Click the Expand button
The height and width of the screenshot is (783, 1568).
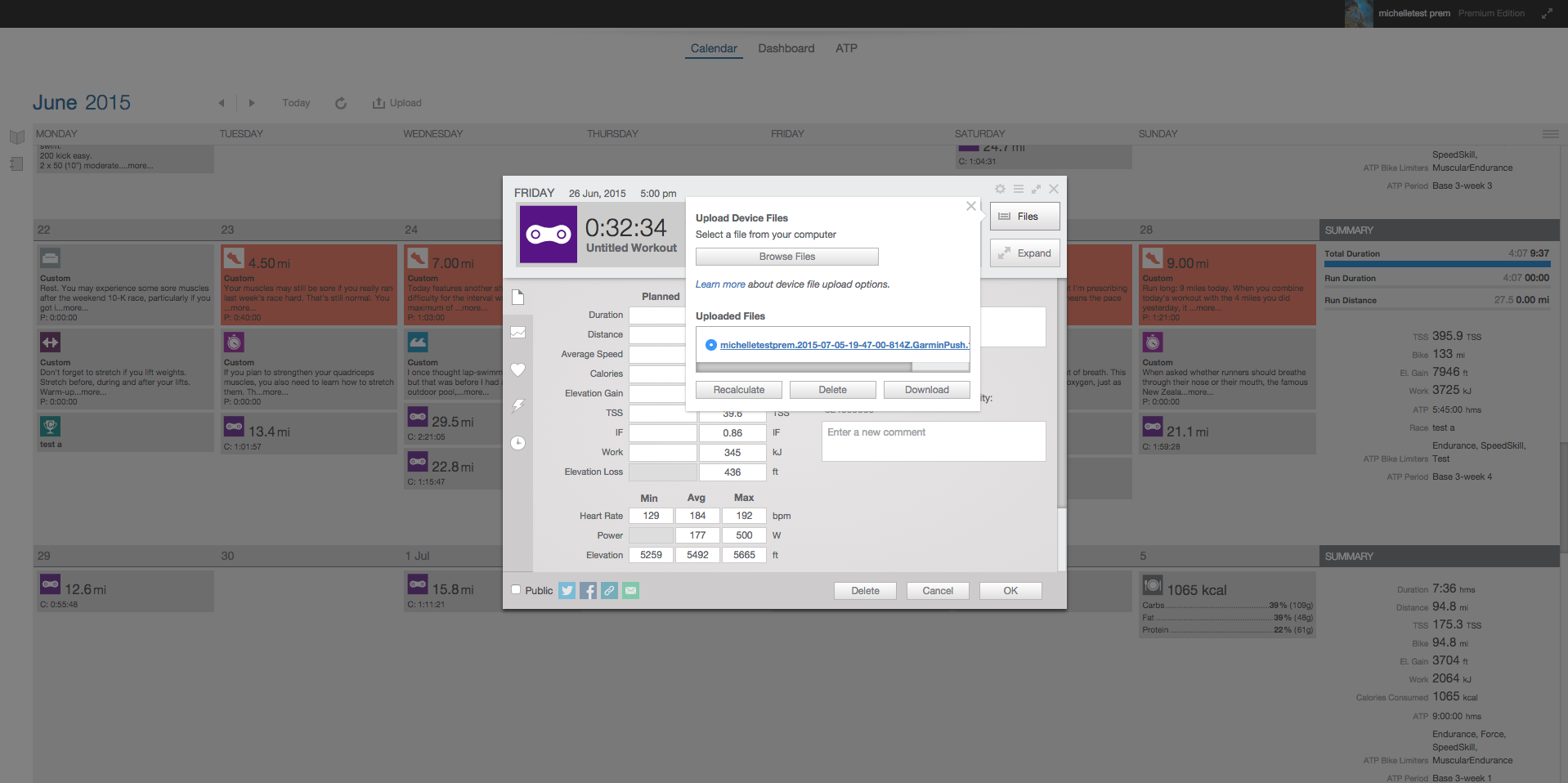[1025, 253]
